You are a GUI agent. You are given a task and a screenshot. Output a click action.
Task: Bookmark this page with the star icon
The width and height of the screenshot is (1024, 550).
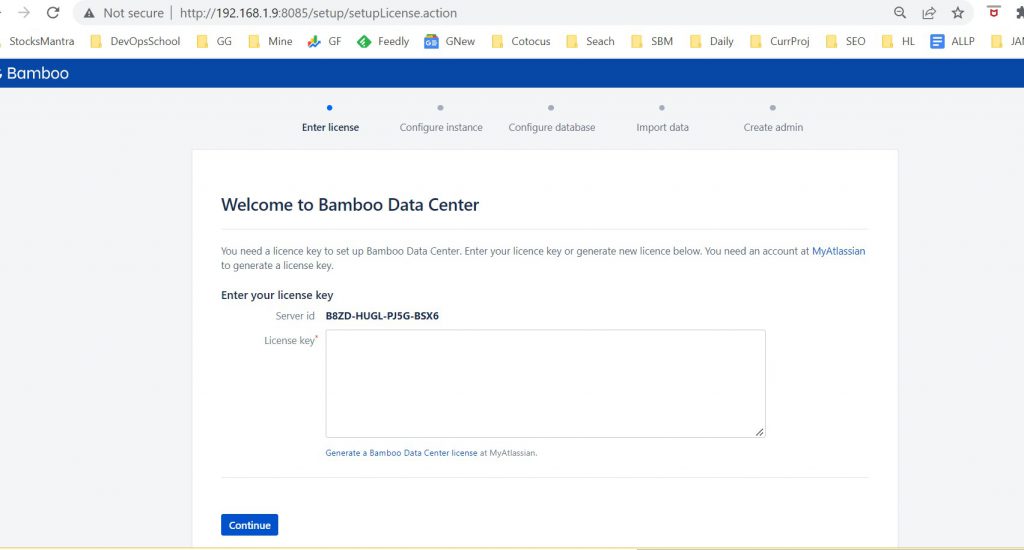(958, 13)
